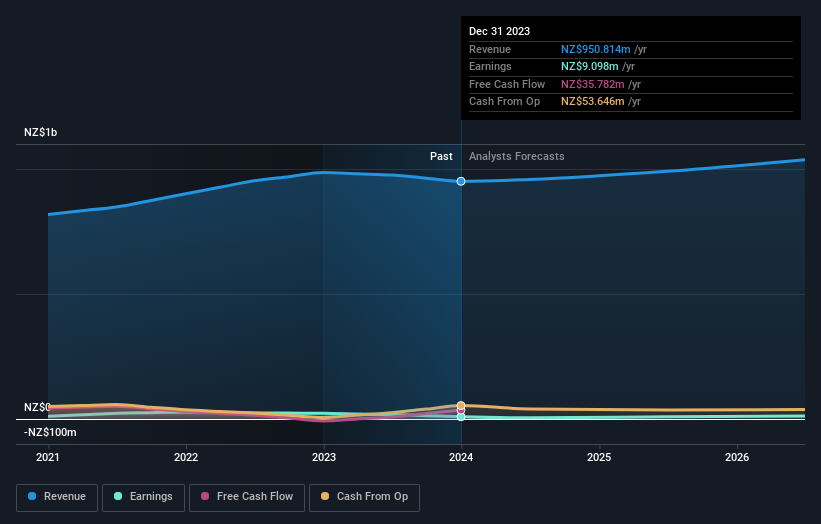The height and width of the screenshot is (524, 821).
Task: Click the NZ$35.782m free cash flow value
Action: [593, 84]
